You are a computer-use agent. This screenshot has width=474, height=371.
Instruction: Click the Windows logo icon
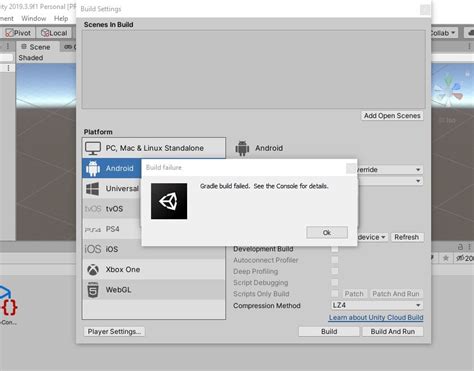(93, 189)
